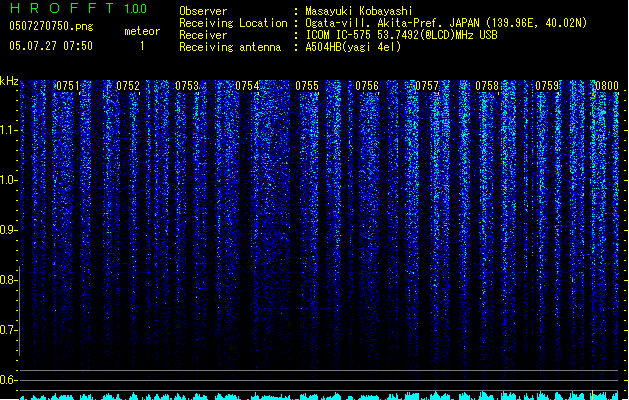Click the 0752 time marker
The width and height of the screenshot is (629, 400).
click(x=128, y=86)
